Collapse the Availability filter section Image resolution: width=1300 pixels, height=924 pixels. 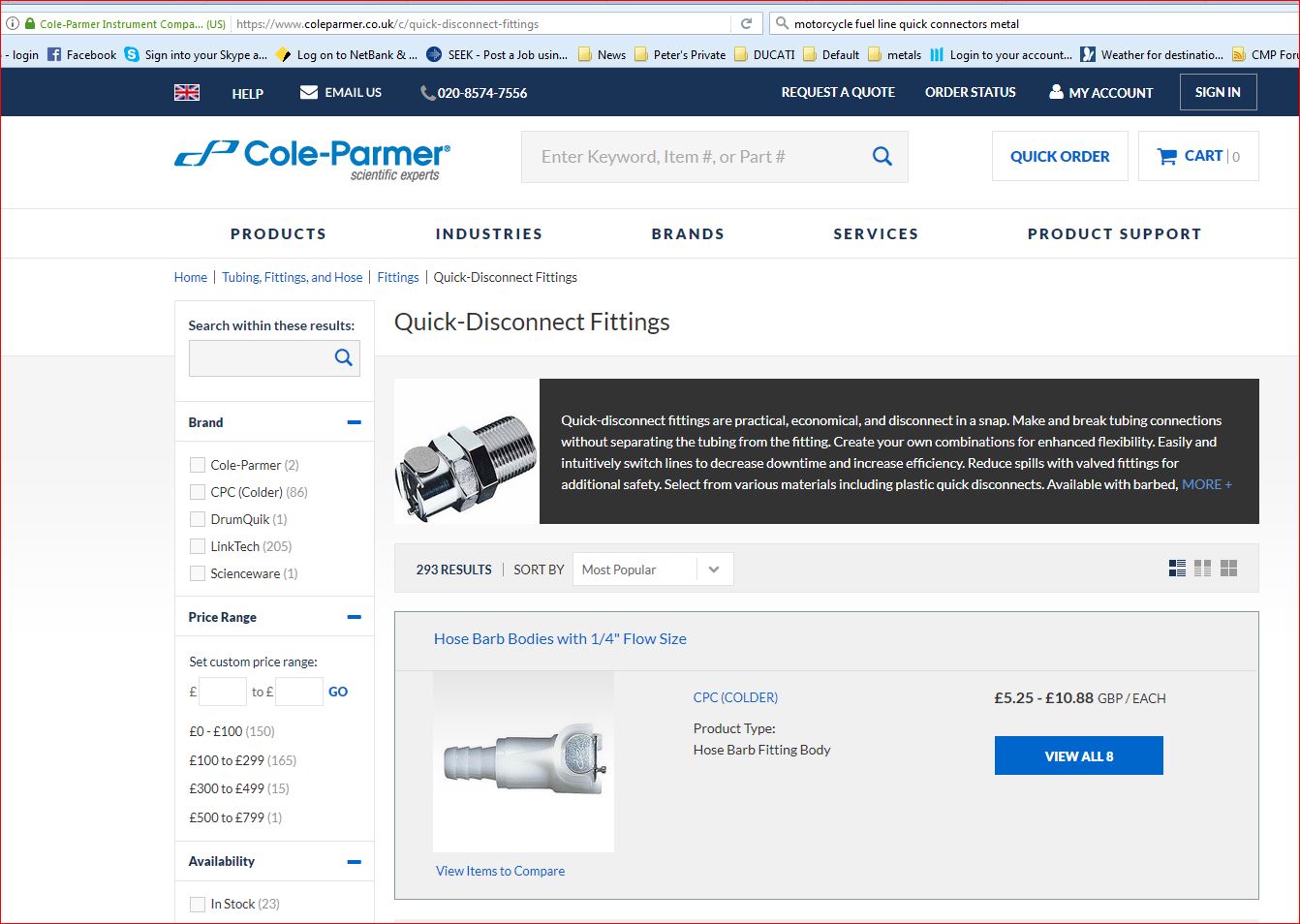coord(354,861)
